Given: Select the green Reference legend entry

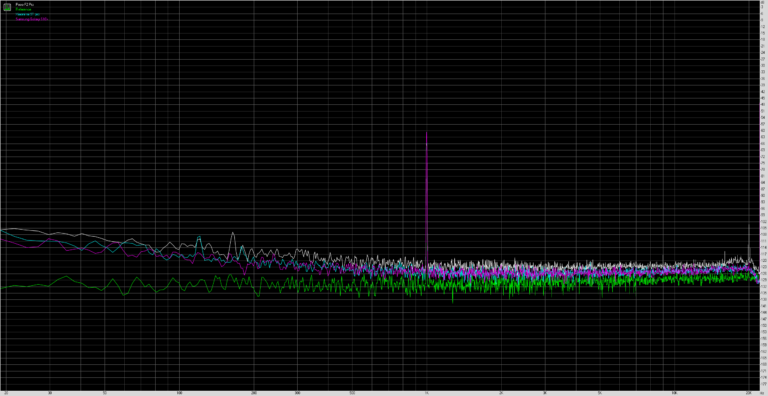Looking at the screenshot, I should pos(24,9).
